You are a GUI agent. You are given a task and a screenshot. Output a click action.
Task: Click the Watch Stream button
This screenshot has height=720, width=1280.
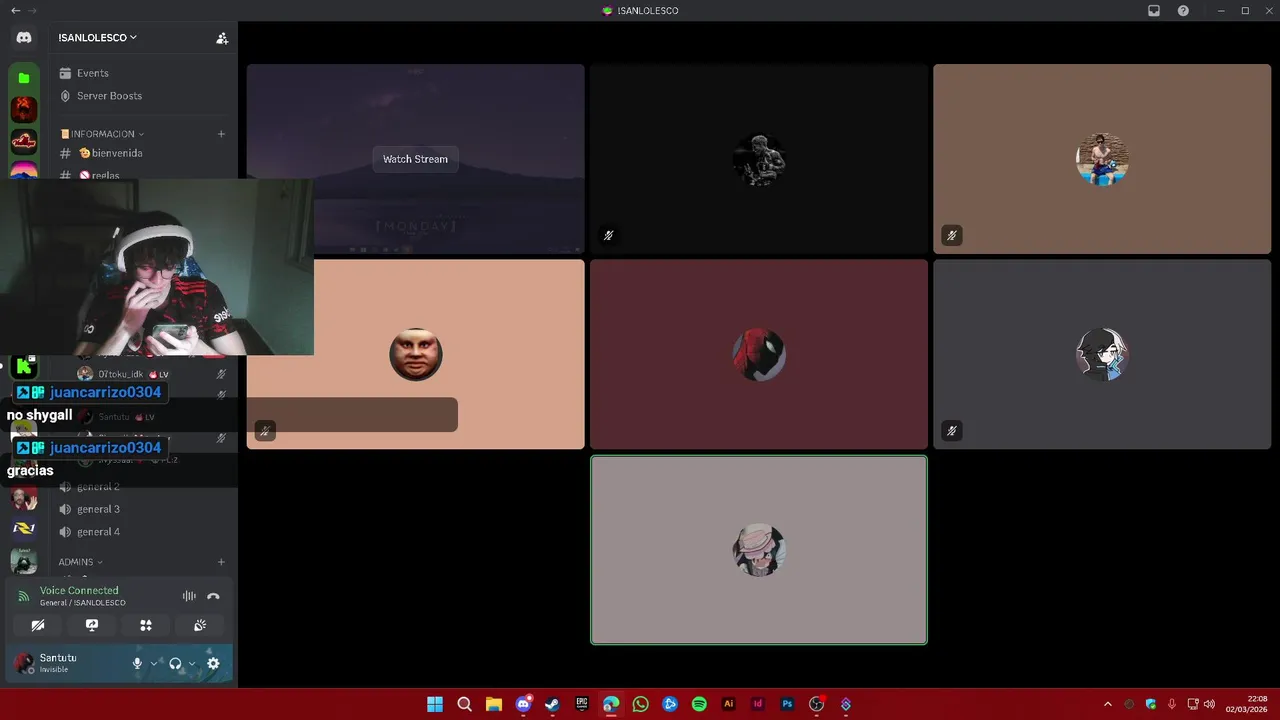point(415,159)
